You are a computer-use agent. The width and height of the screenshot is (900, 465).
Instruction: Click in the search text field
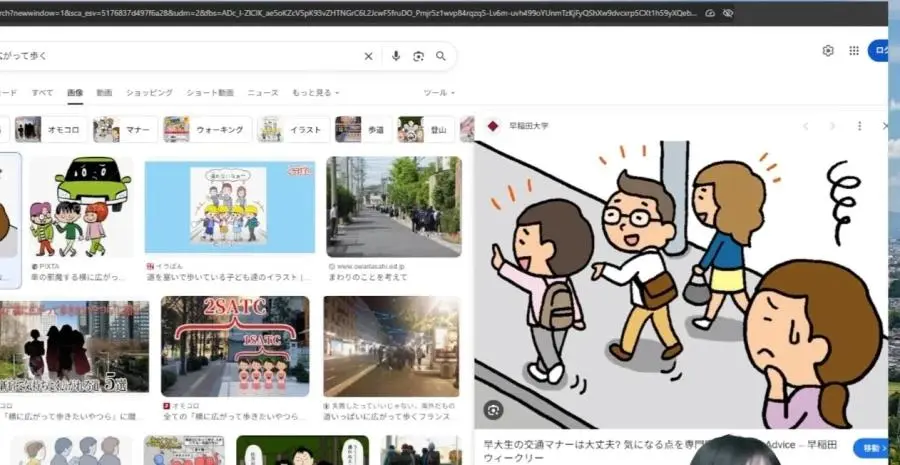point(180,56)
